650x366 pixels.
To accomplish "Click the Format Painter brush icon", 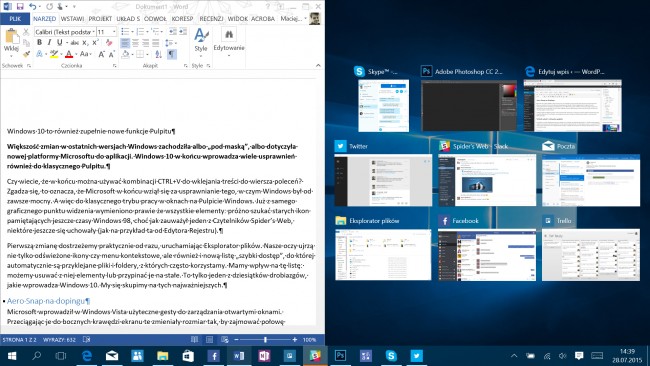I will 26,53.
